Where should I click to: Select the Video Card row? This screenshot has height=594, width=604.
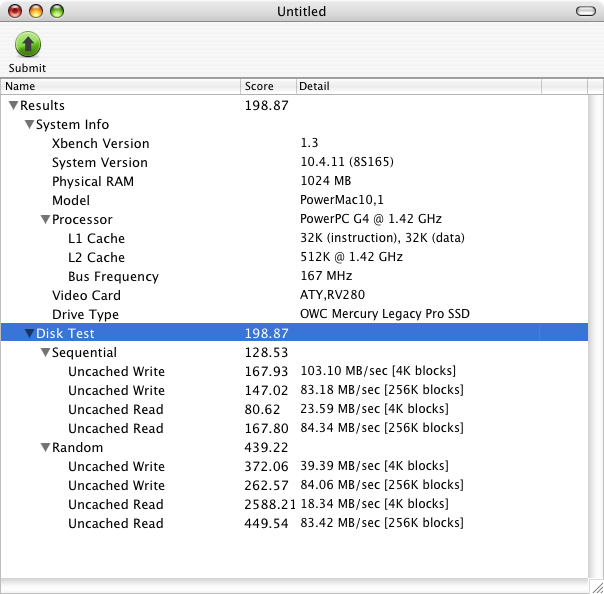pos(86,296)
